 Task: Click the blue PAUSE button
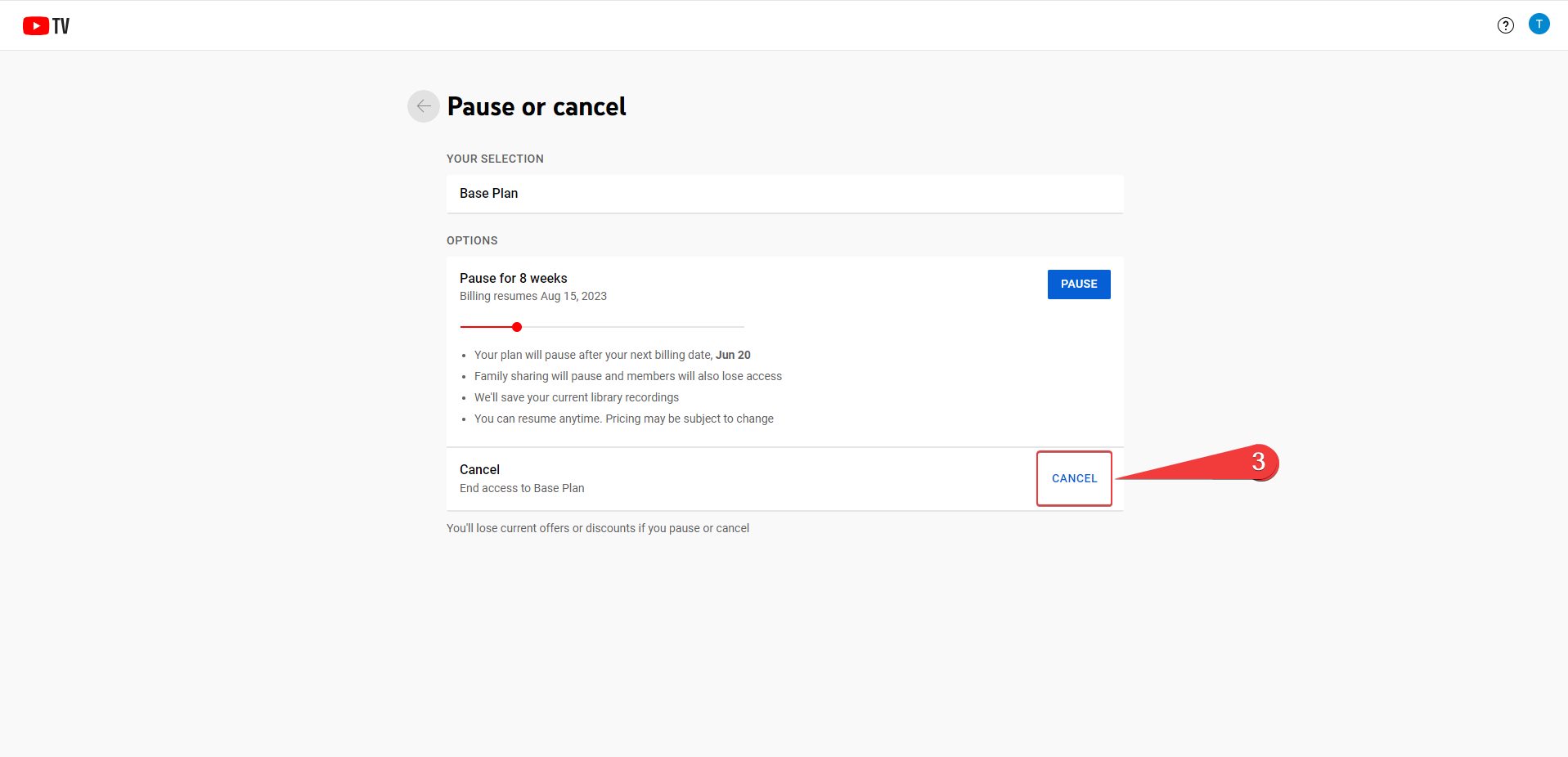[x=1078, y=284]
